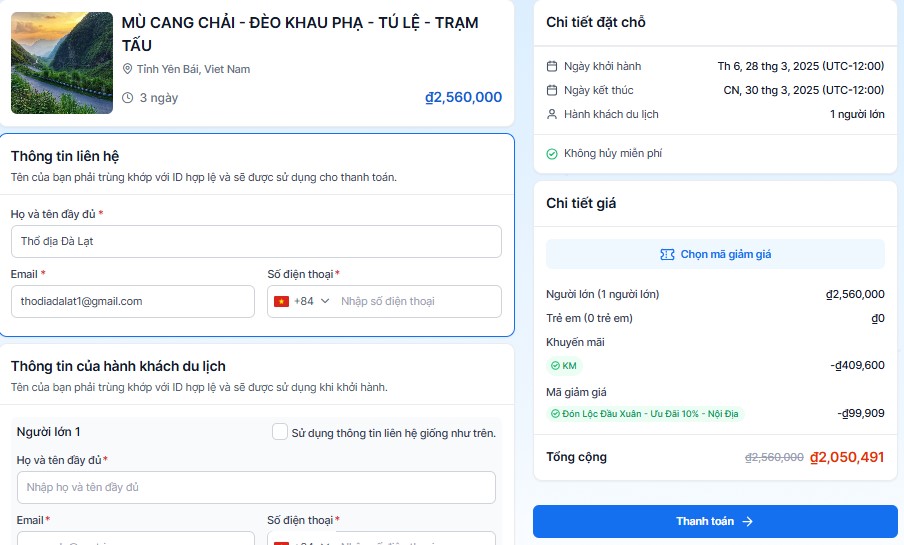Click the clock icon next to 3 ngày
The width and height of the screenshot is (904, 545).
[x=127, y=98]
